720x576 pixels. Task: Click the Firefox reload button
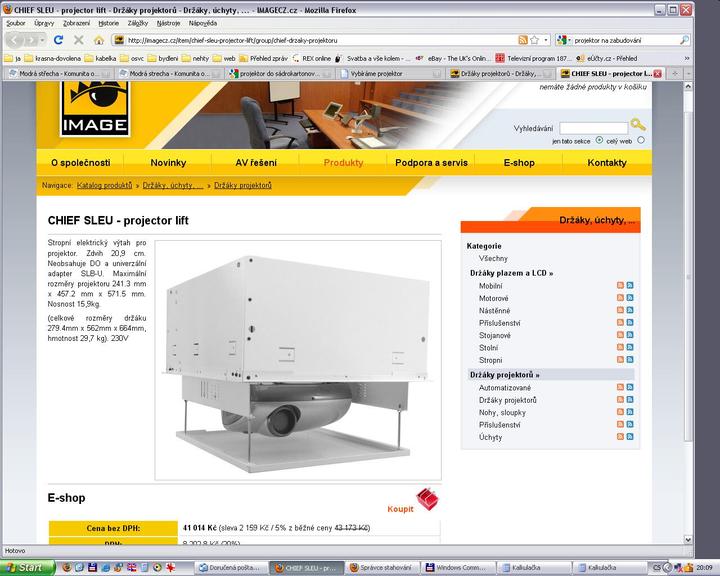[x=58, y=40]
